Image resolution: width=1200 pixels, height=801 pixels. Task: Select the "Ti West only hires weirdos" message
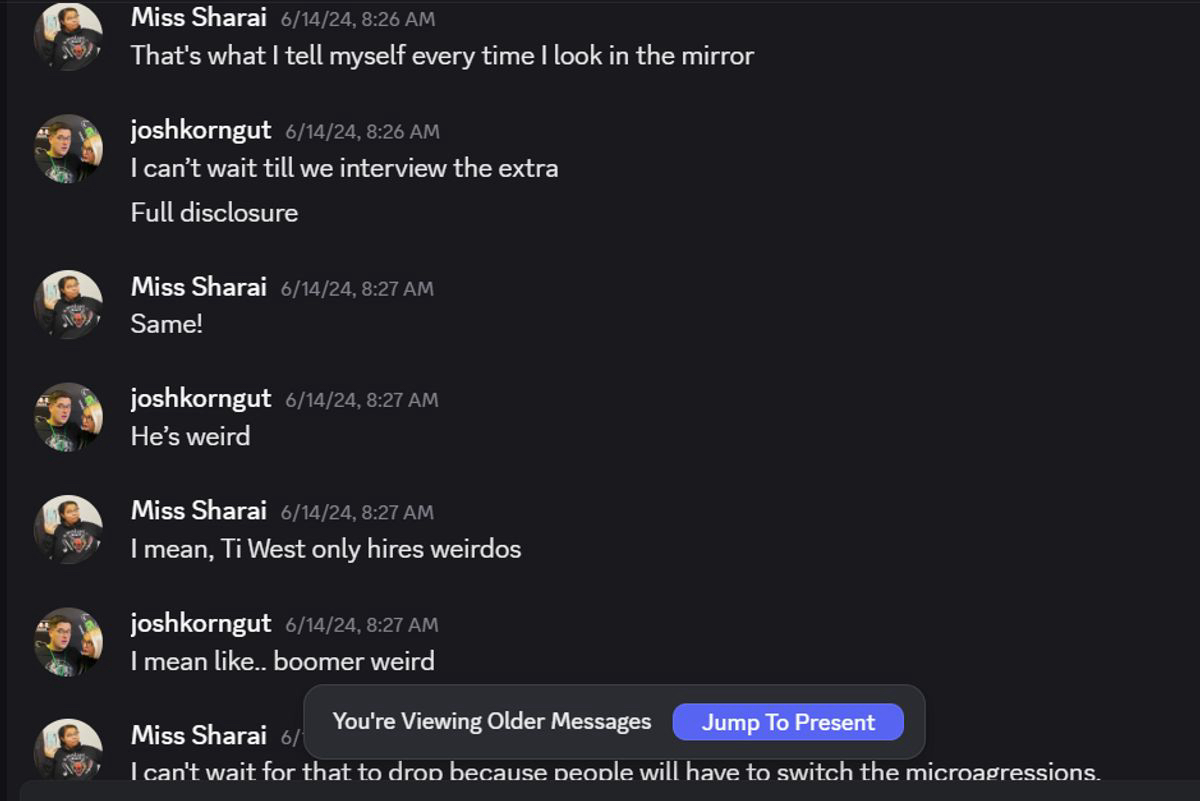[325, 549]
